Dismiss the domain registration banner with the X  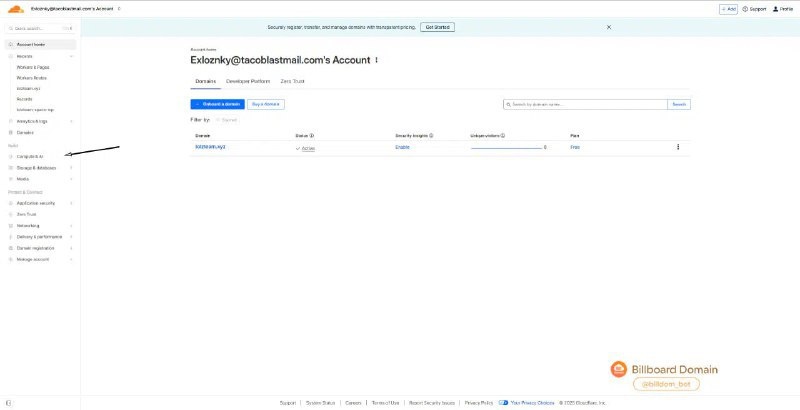coord(609,27)
